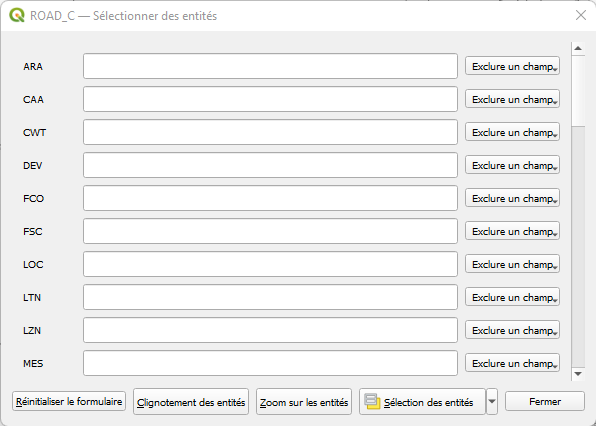Open the 'Exclure un champ' dropdown for MES
The width and height of the screenshot is (596, 426).
click(x=512, y=363)
